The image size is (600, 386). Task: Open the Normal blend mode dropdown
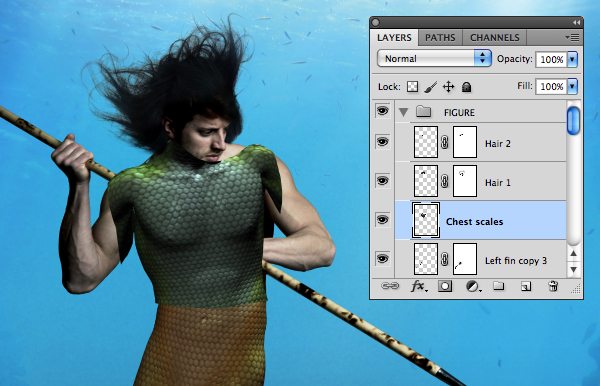pyautogui.click(x=434, y=59)
